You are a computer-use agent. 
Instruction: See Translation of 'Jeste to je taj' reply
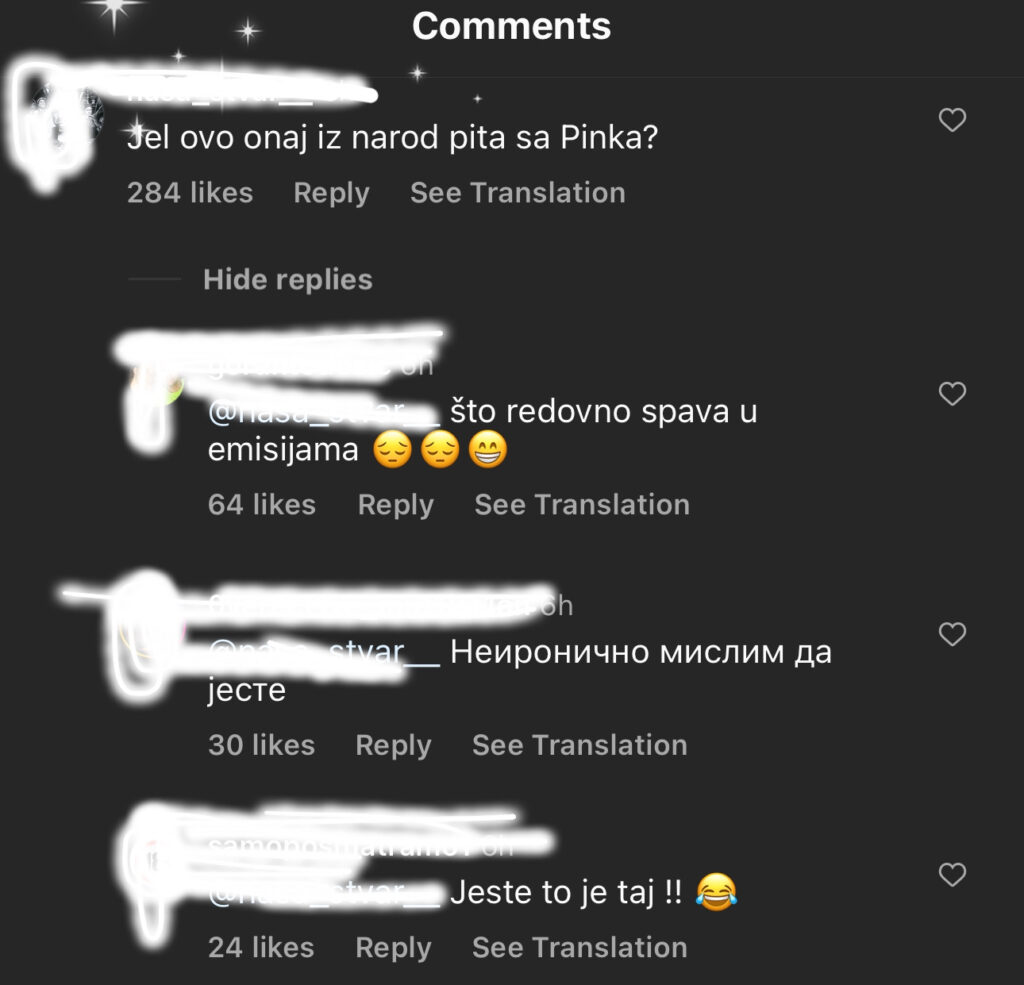click(x=580, y=948)
